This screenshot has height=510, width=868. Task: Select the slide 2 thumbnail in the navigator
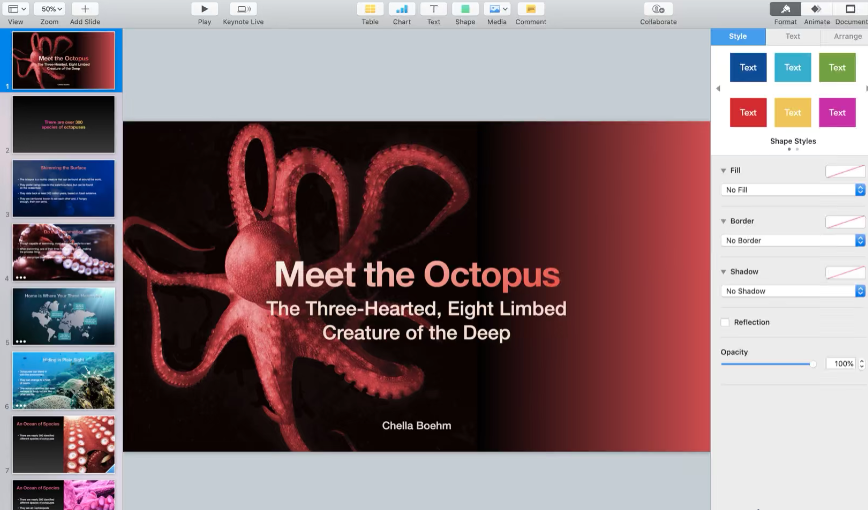click(63, 124)
